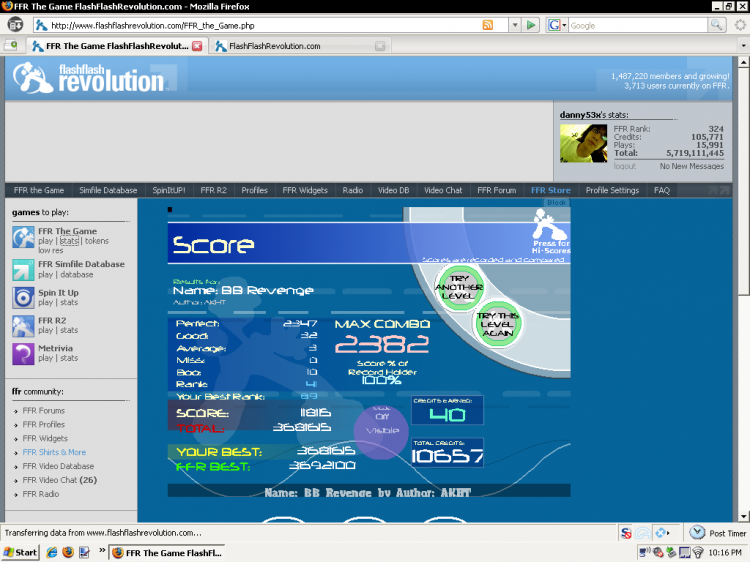Image resolution: width=750 pixels, height=562 pixels.
Task: Expand the quick launch overflow chevron
Action: (102, 551)
